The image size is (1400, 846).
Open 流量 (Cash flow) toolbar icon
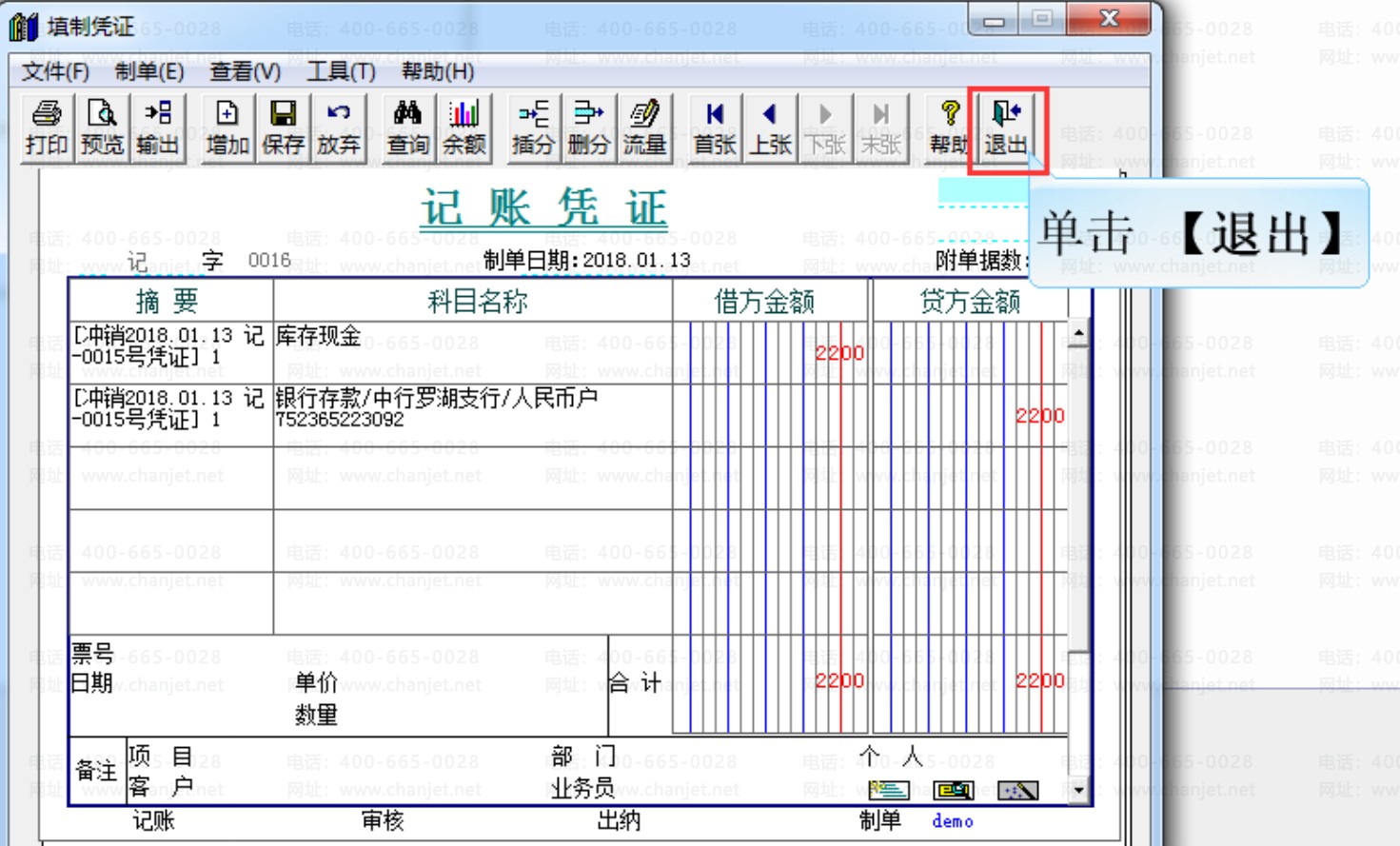point(644,128)
